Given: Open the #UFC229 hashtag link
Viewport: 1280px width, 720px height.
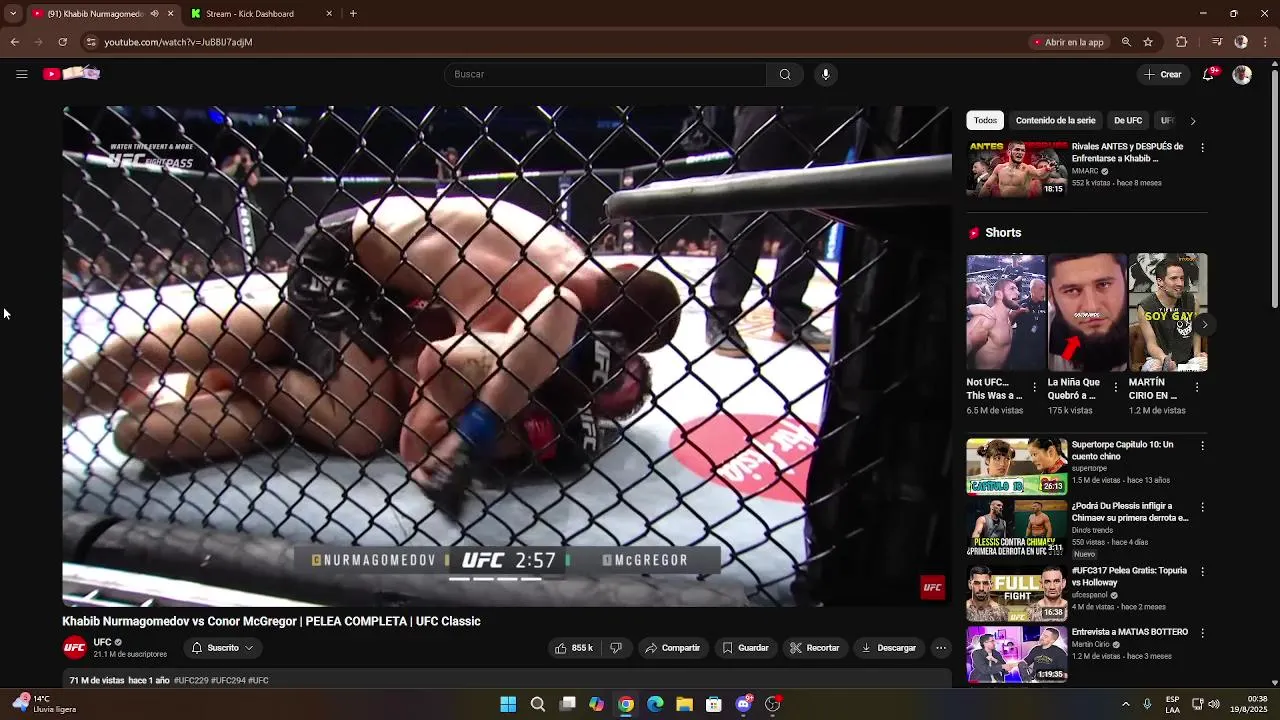Looking at the screenshot, I should click(x=190, y=680).
